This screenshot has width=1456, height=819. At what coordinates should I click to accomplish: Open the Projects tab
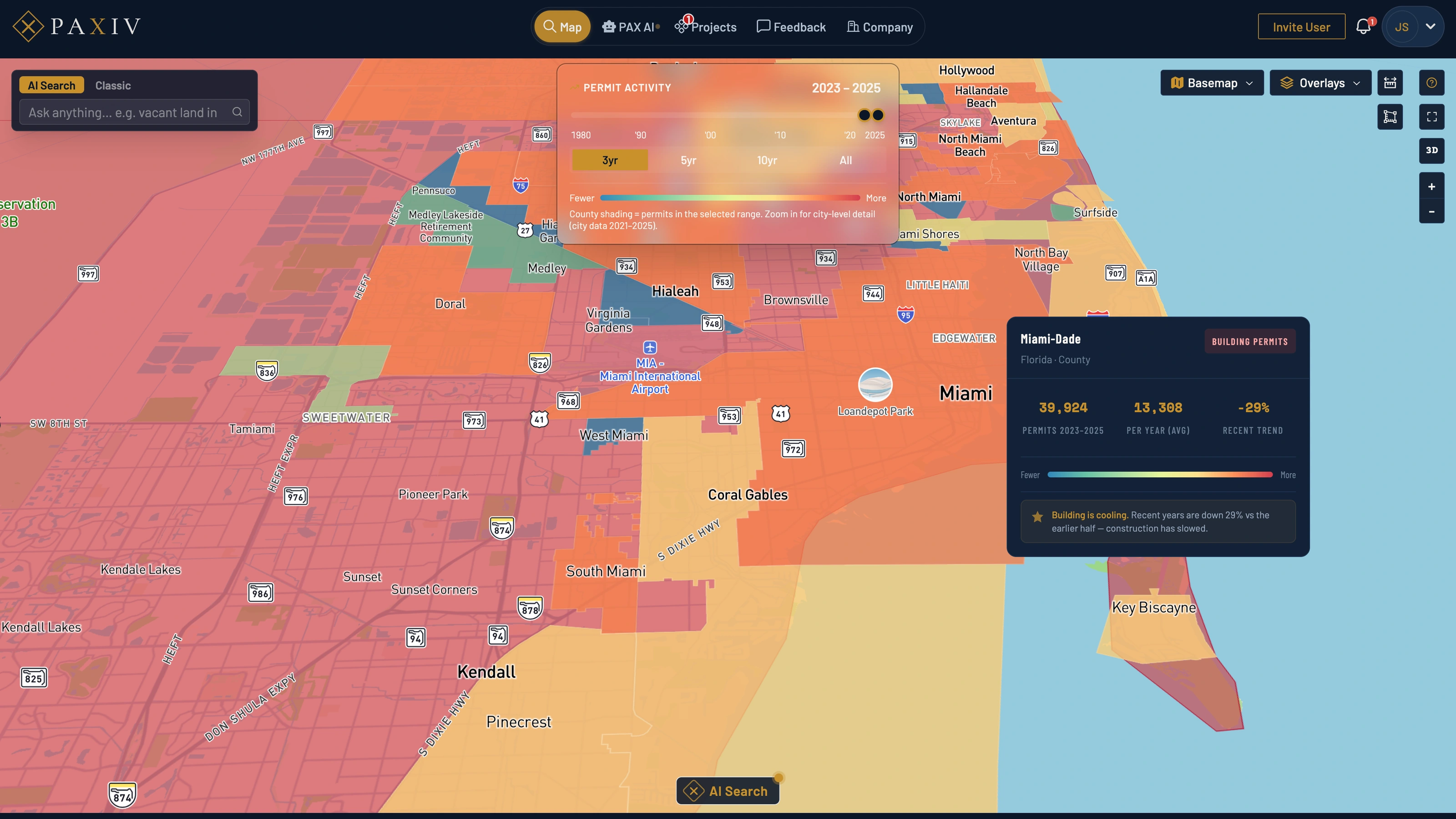coord(706,26)
